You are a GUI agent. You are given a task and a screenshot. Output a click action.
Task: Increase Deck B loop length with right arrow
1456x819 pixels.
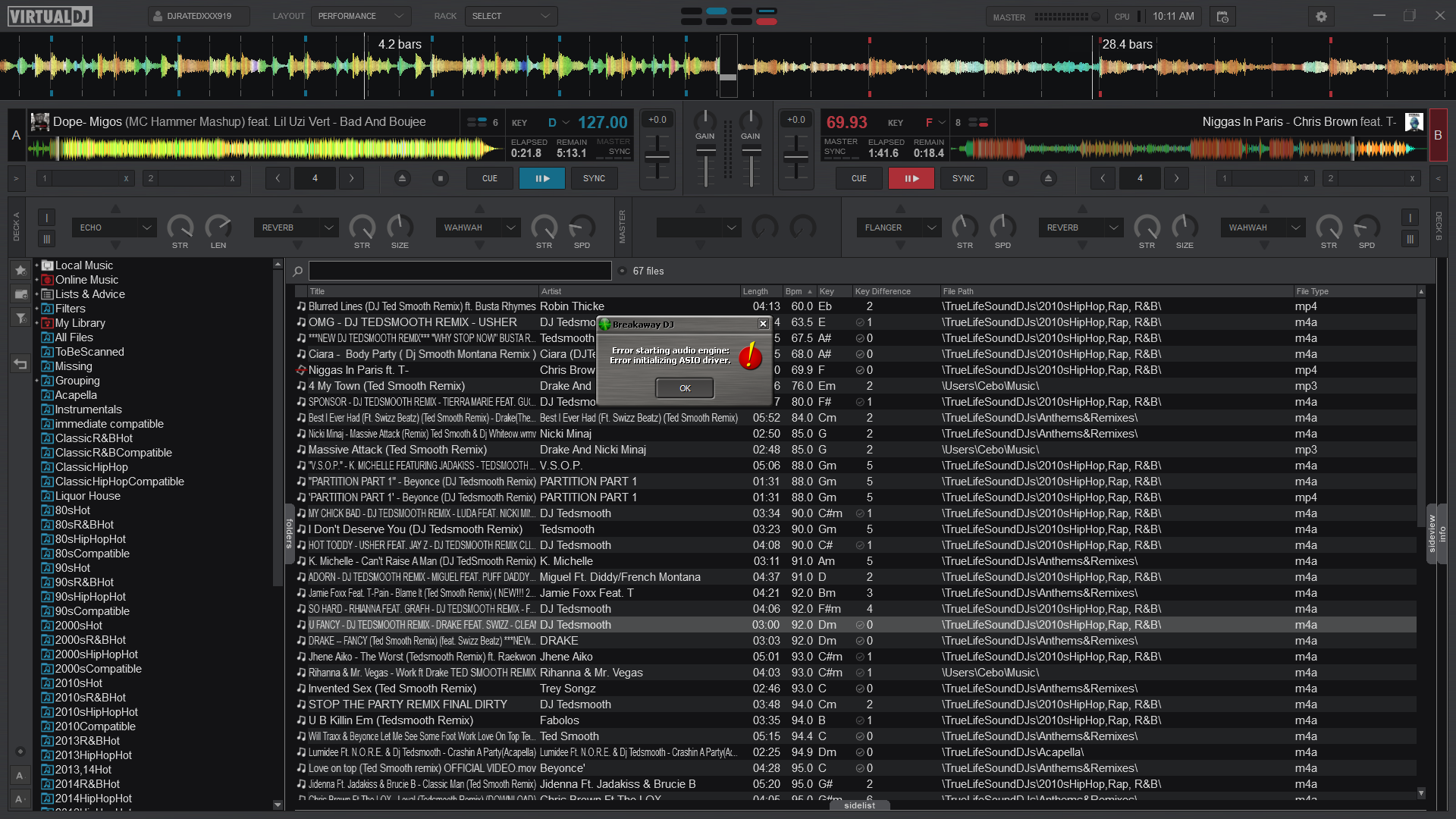(1176, 179)
